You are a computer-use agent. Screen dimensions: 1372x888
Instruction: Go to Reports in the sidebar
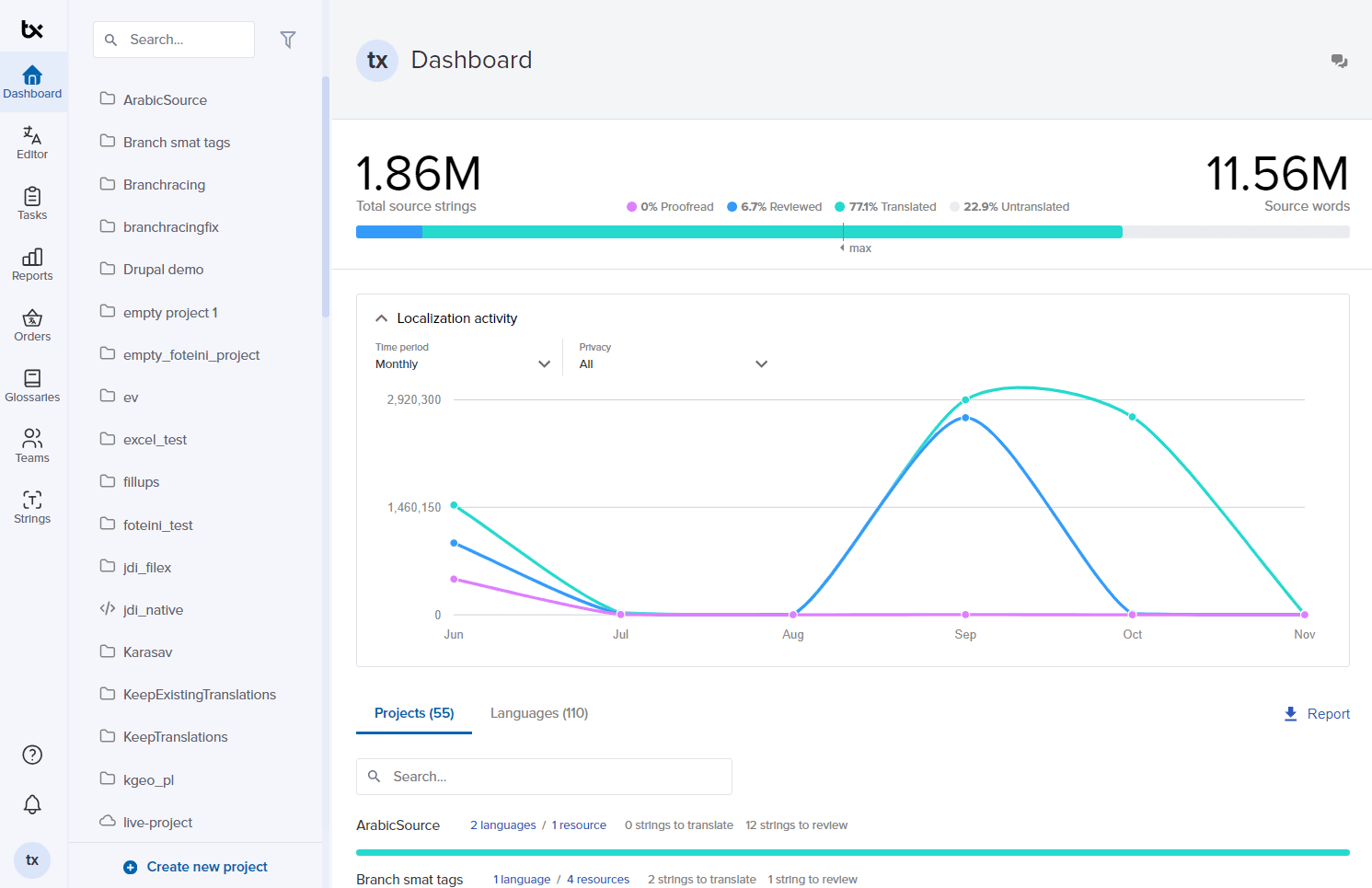pyautogui.click(x=32, y=264)
